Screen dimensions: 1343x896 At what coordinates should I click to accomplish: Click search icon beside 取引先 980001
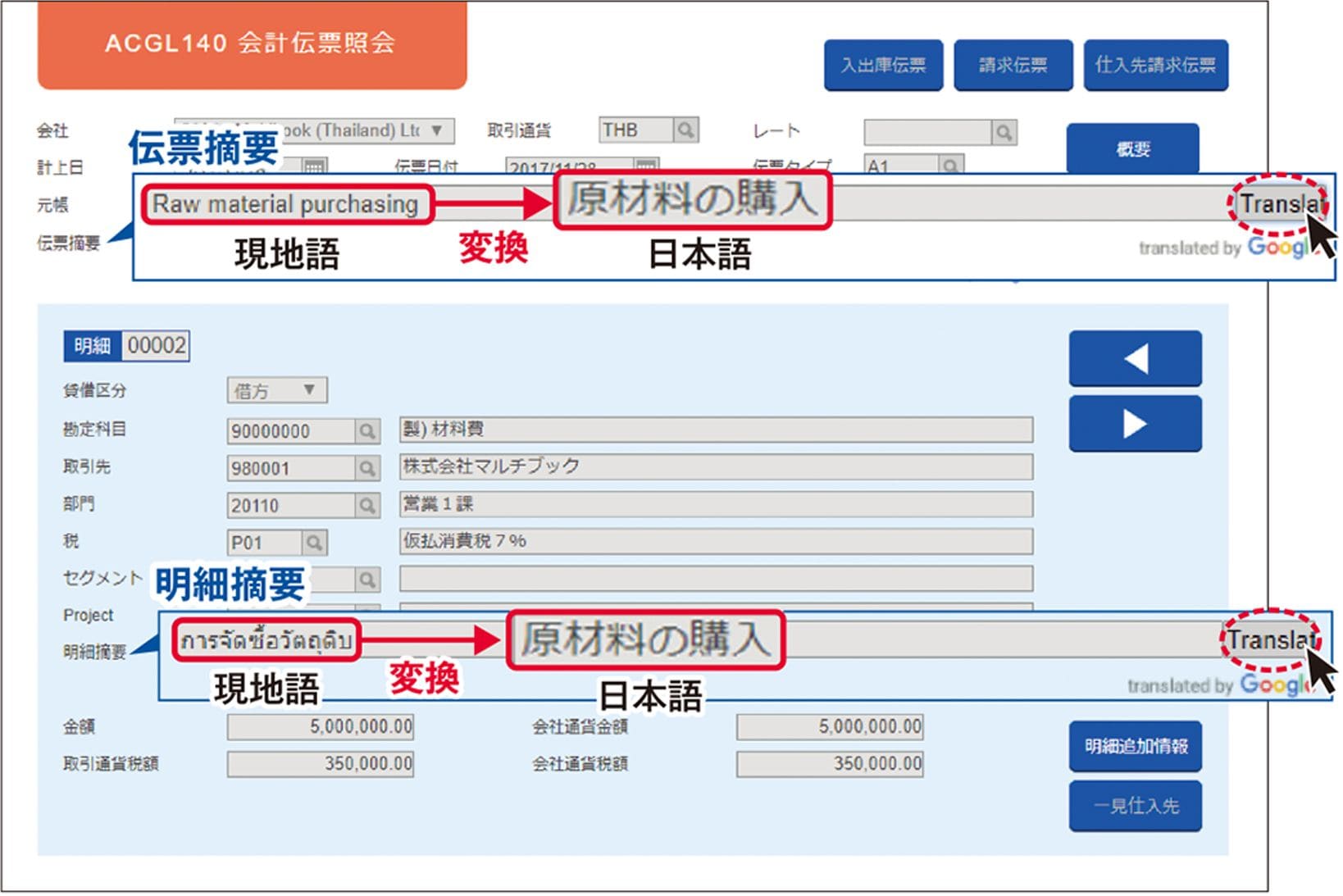tap(367, 468)
